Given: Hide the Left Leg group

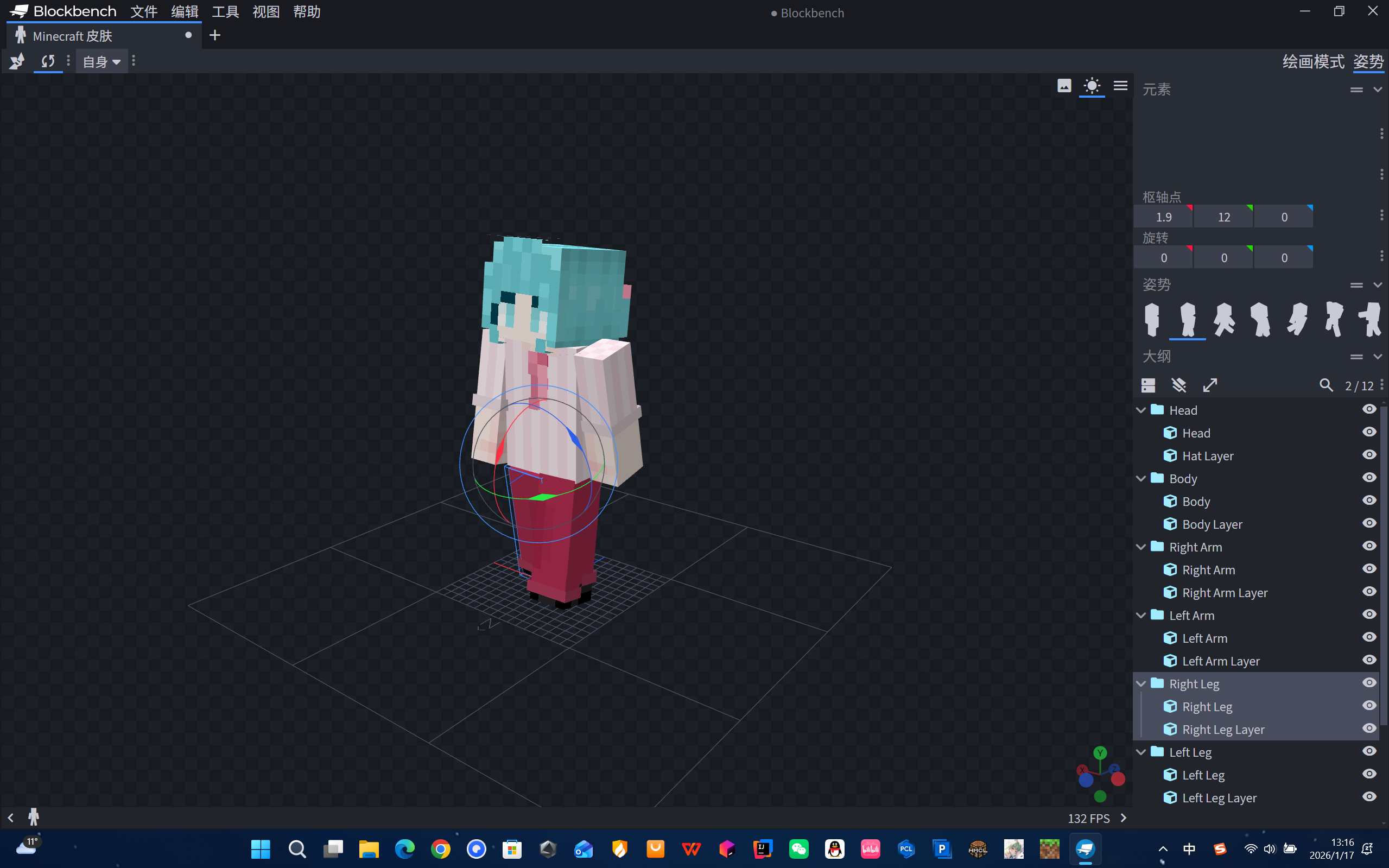Looking at the screenshot, I should pos(1369,751).
